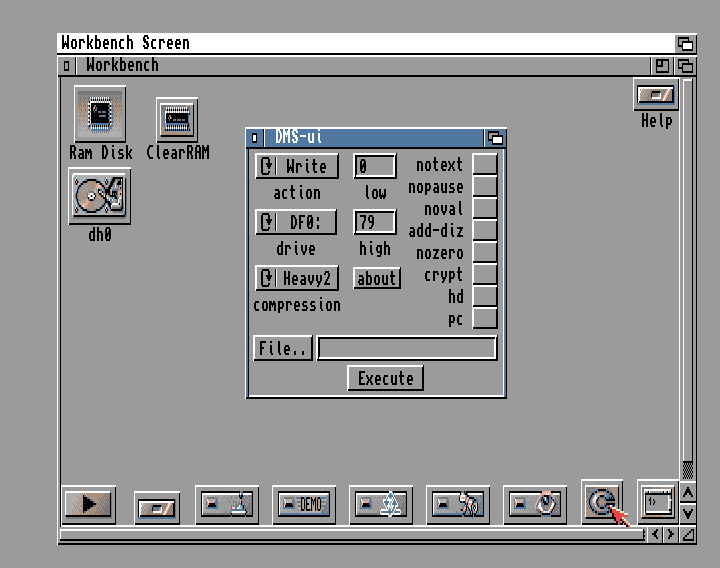
Task: Toggle the crypt option checkbox
Action: tap(484, 275)
